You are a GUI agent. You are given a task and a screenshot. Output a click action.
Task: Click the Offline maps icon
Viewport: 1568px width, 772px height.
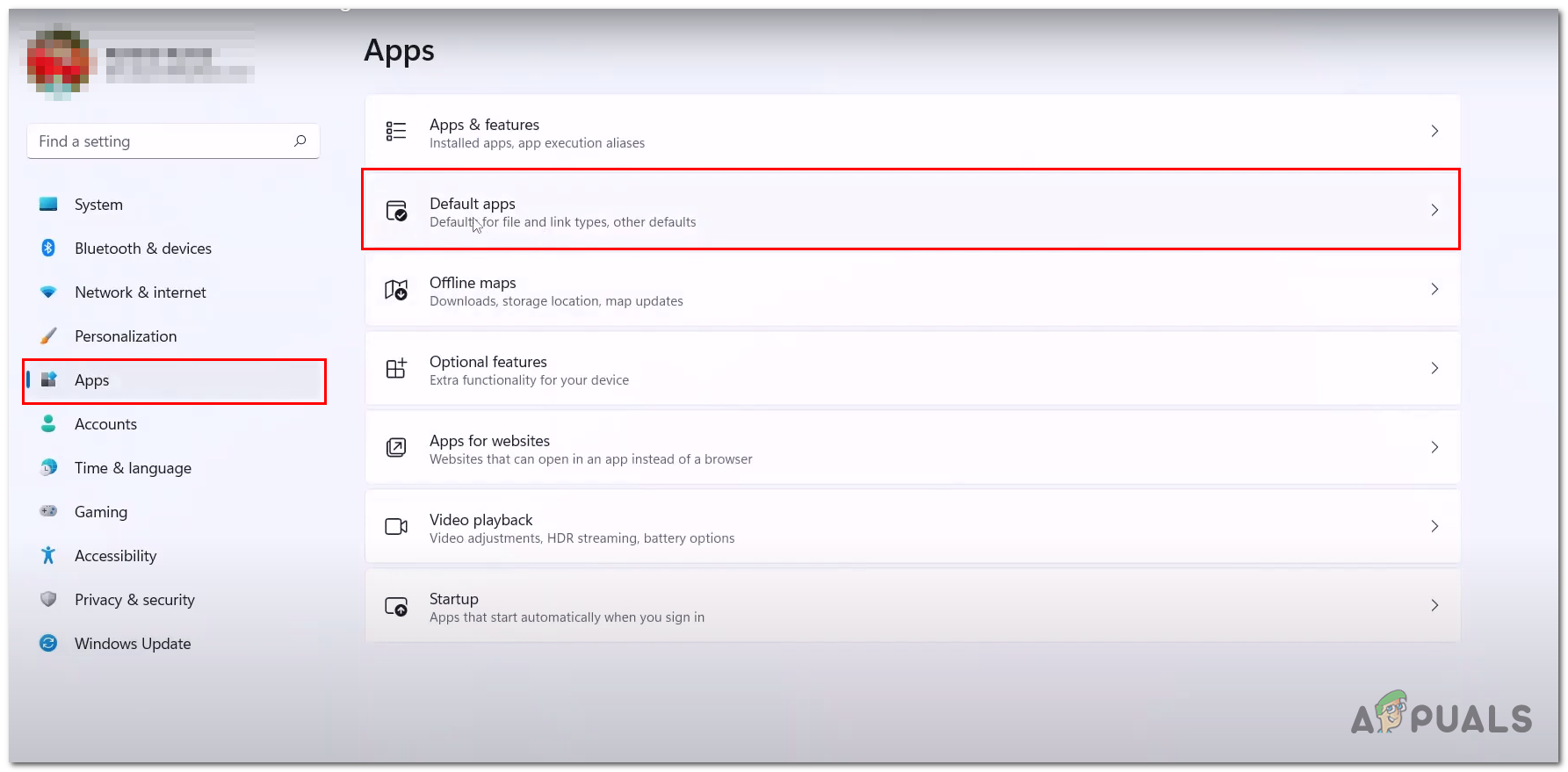(396, 290)
